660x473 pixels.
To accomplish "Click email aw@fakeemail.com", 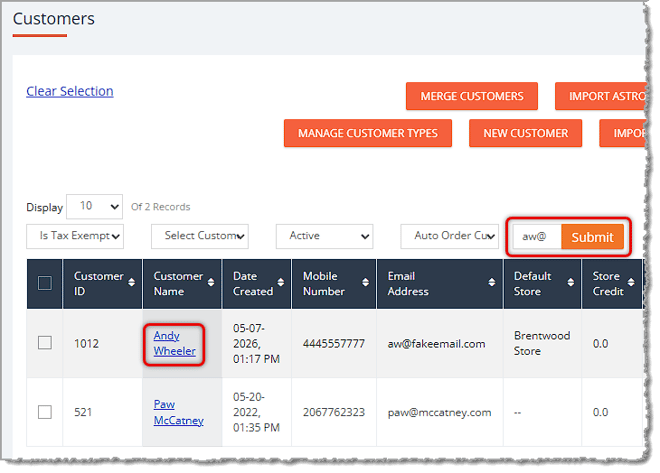I will click(x=436, y=344).
